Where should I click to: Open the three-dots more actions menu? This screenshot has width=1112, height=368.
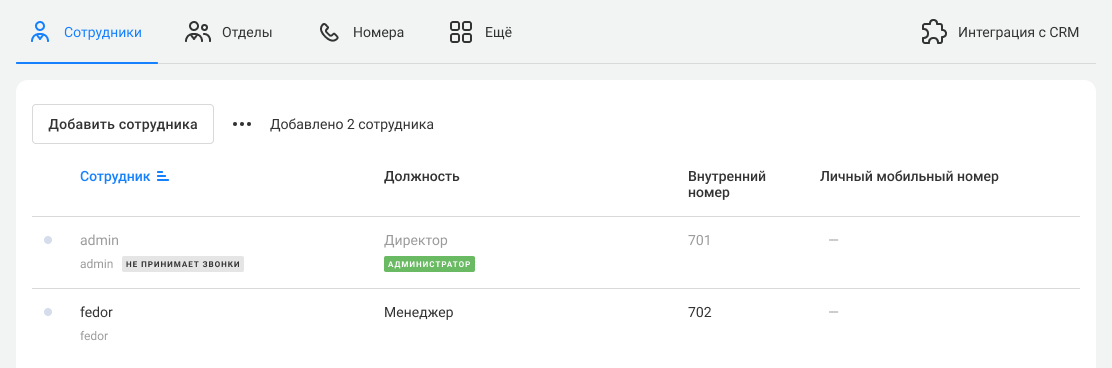(x=242, y=124)
